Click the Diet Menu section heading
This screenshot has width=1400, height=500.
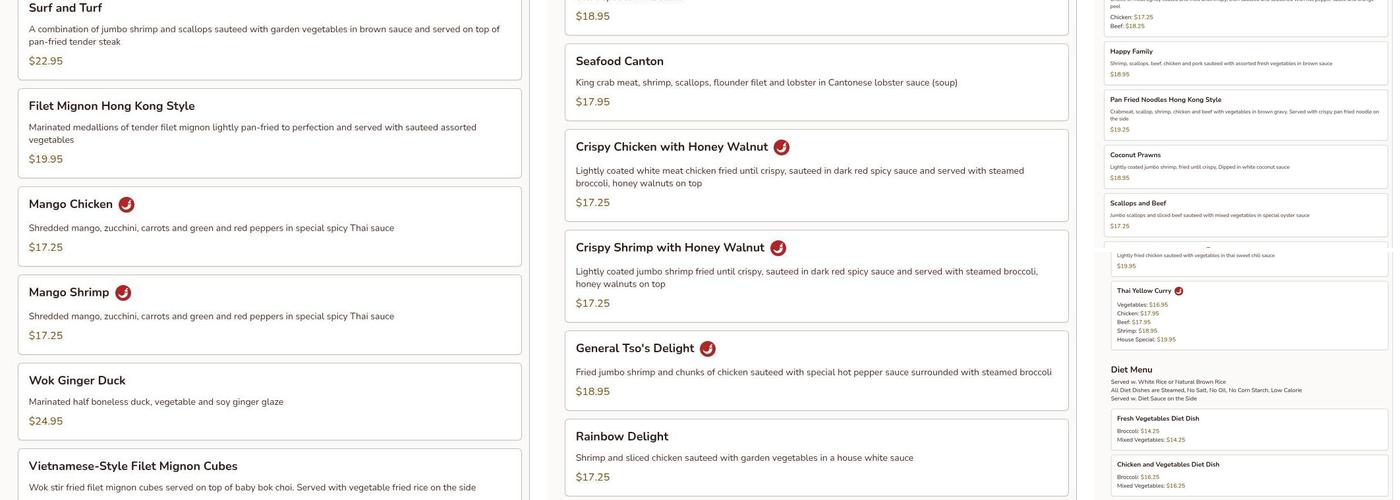[x=1131, y=370]
